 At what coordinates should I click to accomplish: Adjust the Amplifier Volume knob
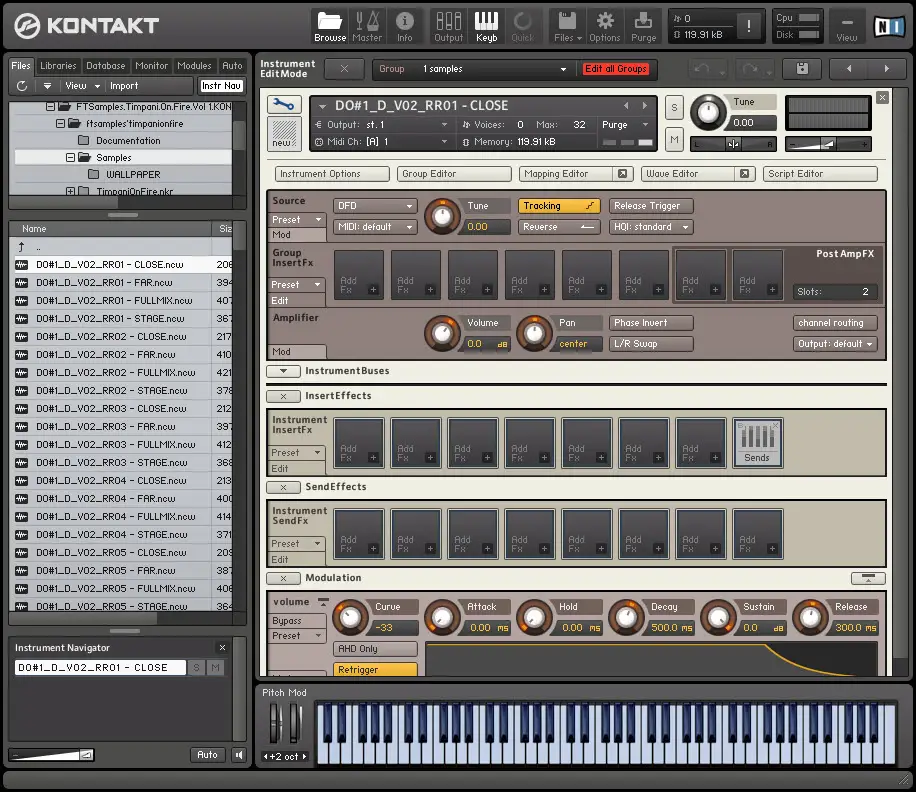[442, 334]
